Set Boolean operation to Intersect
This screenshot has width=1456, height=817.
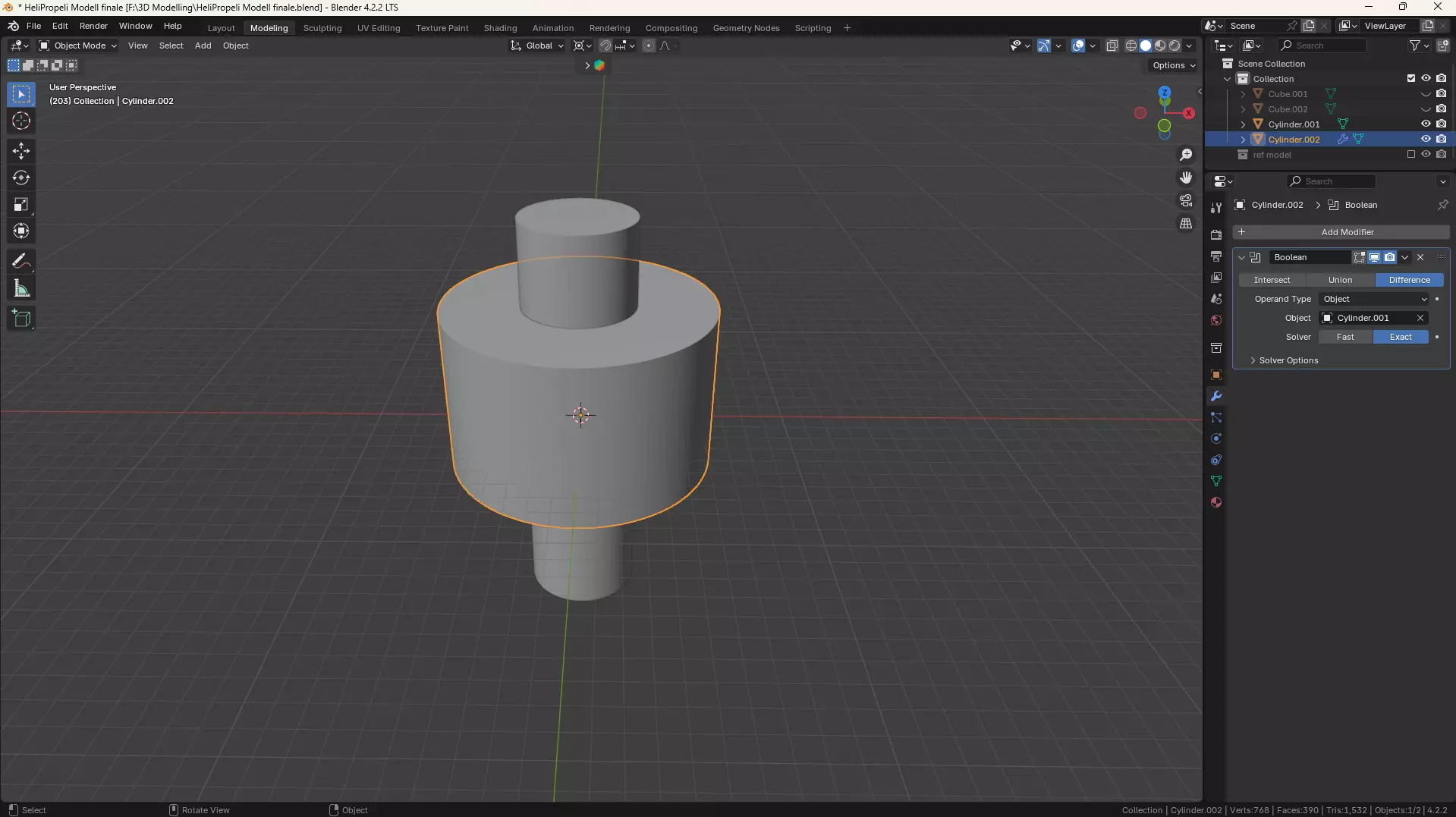click(x=1272, y=280)
